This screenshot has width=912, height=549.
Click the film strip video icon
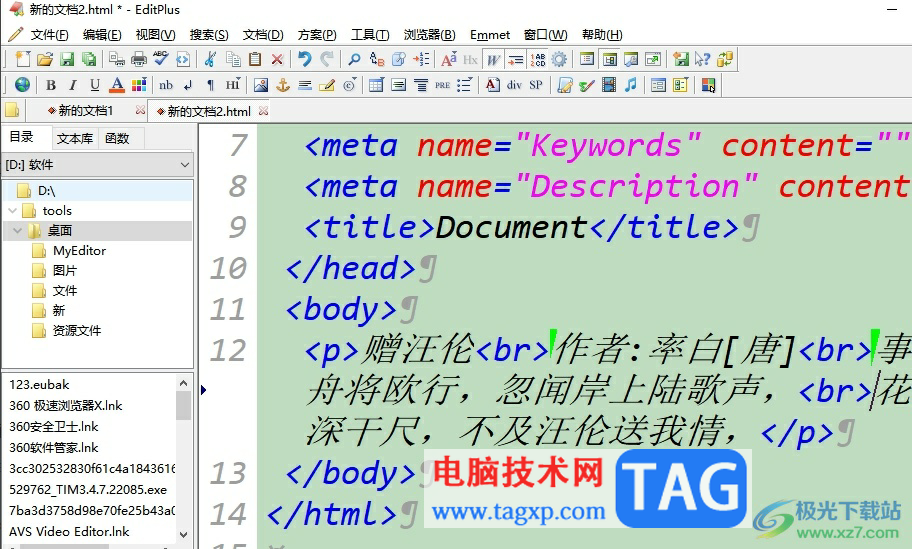coord(609,85)
